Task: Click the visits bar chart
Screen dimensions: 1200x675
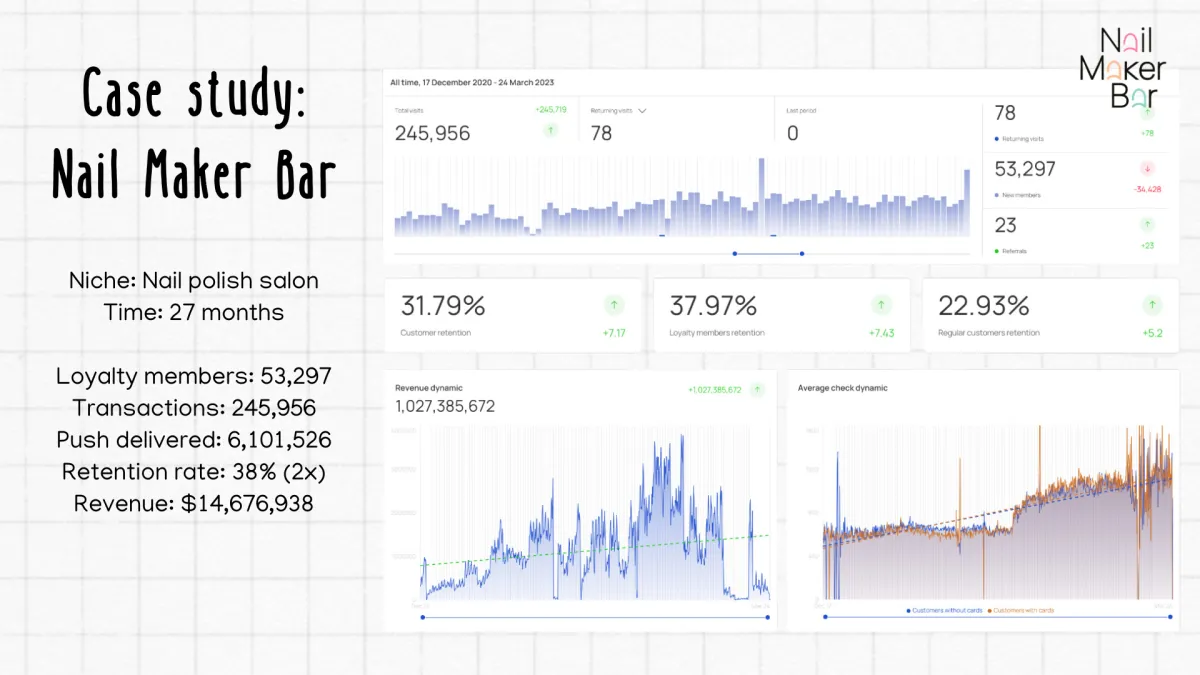Action: (682, 196)
